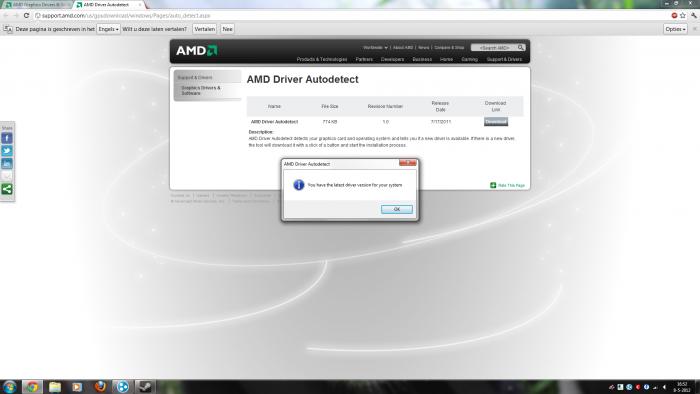The image size is (700, 394).
Task: Click the volume speaker tray icon
Action: click(x=664, y=387)
